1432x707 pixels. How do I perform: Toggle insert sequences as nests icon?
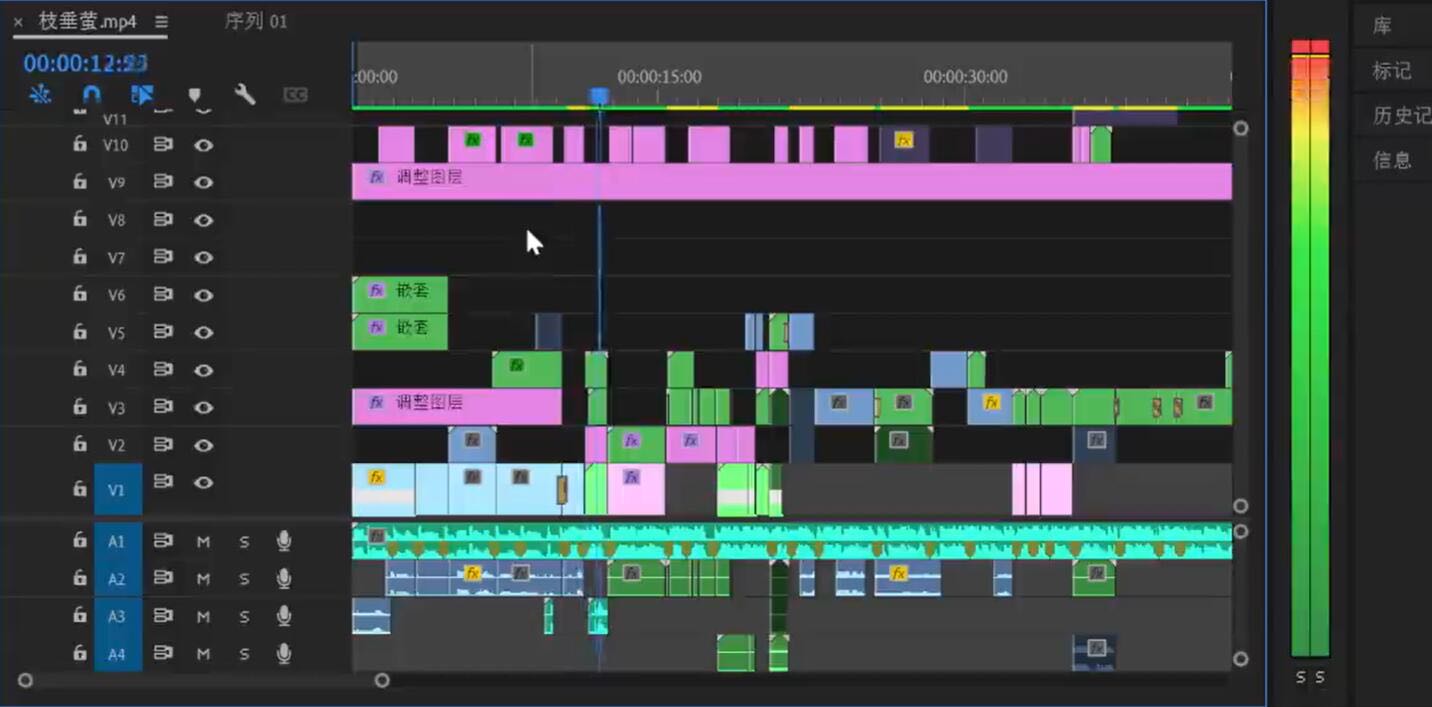[x=40, y=95]
